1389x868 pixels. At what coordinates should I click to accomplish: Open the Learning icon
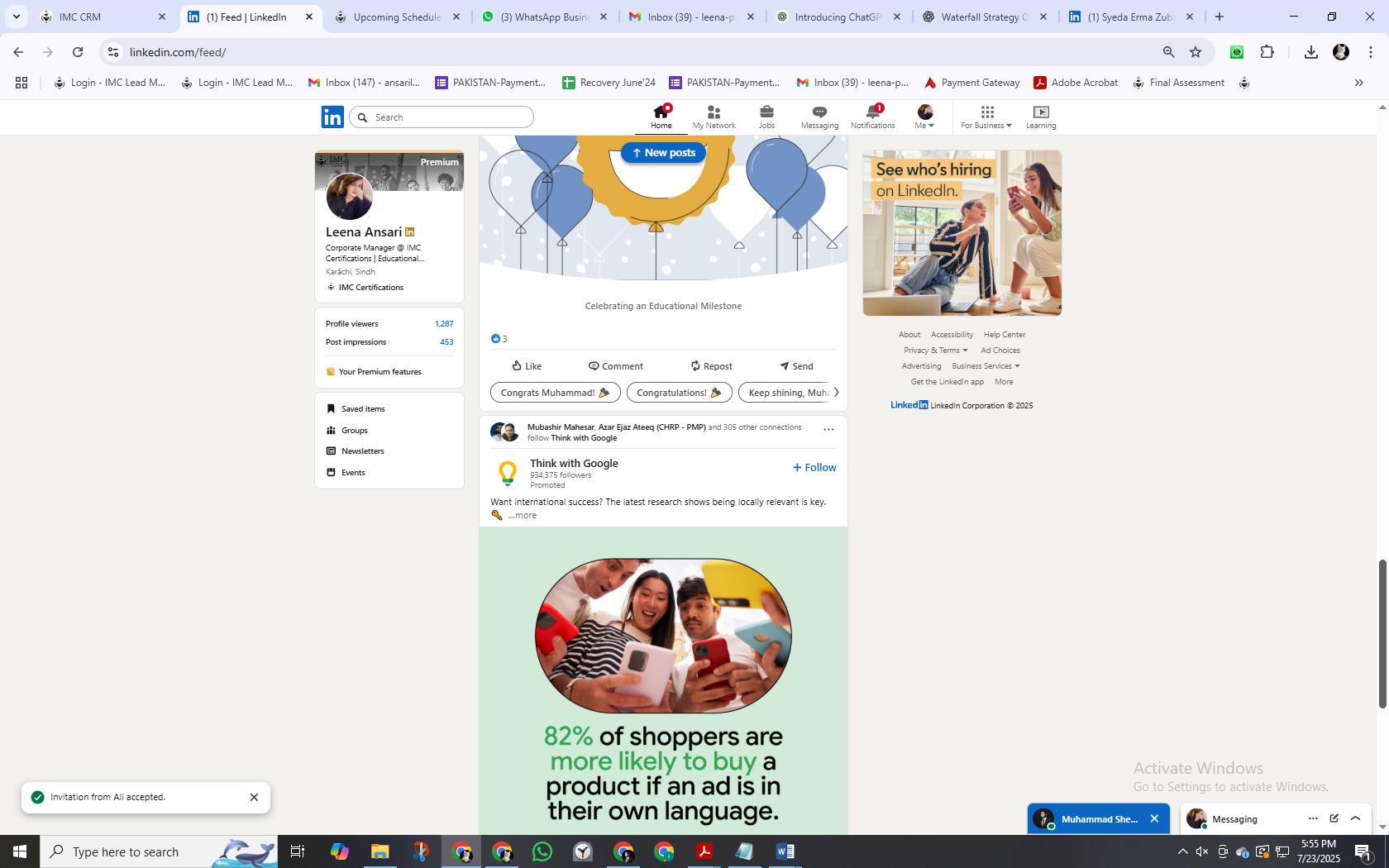[1041, 117]
